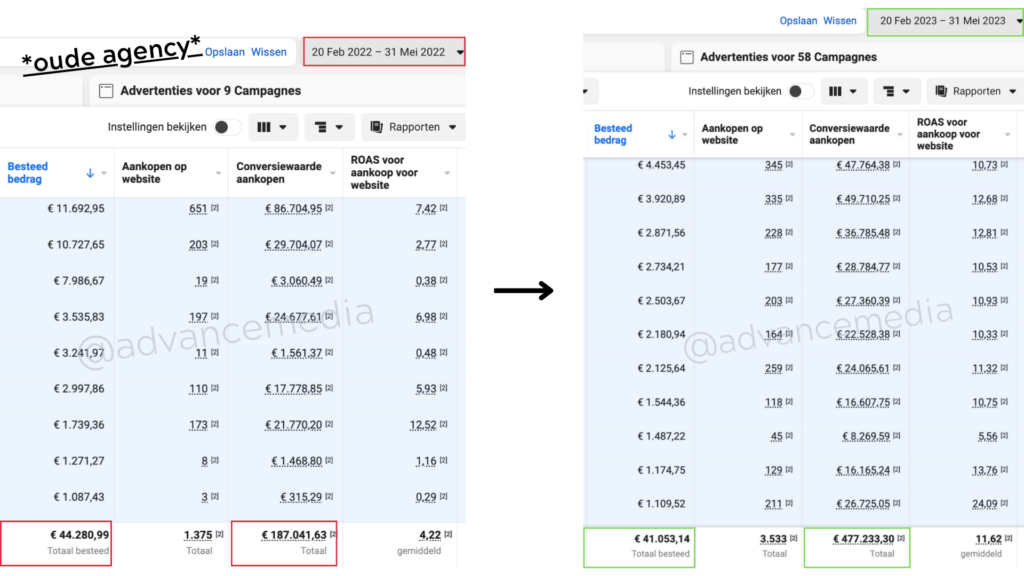The width and height of the screenshot is (1024, 576).
Task: Select the Advertenties voor 58 Campagnes tab
Action: (x=788, y=58)
